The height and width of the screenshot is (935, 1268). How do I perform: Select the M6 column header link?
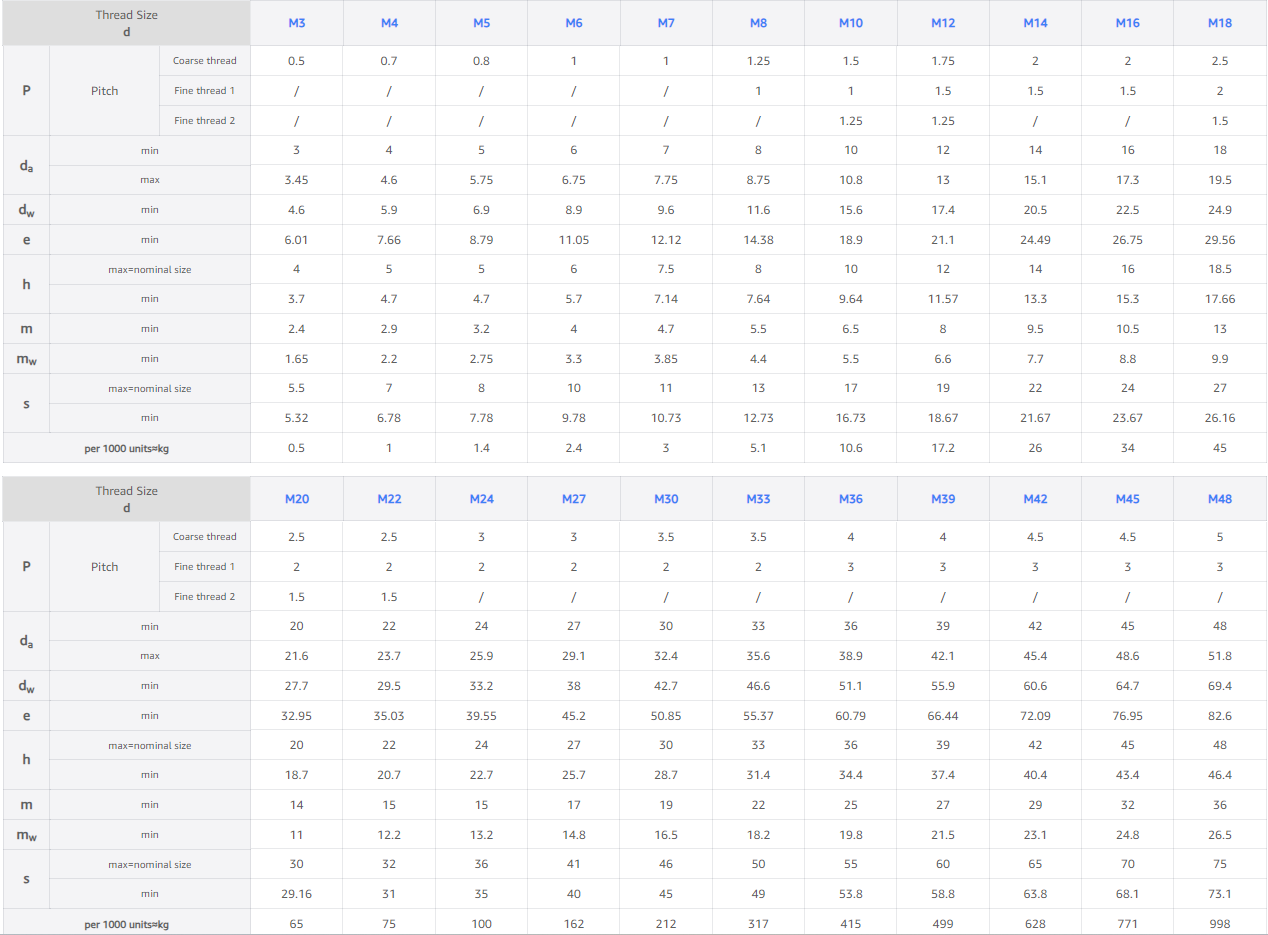pyautogui.click(x=574, y=23)
